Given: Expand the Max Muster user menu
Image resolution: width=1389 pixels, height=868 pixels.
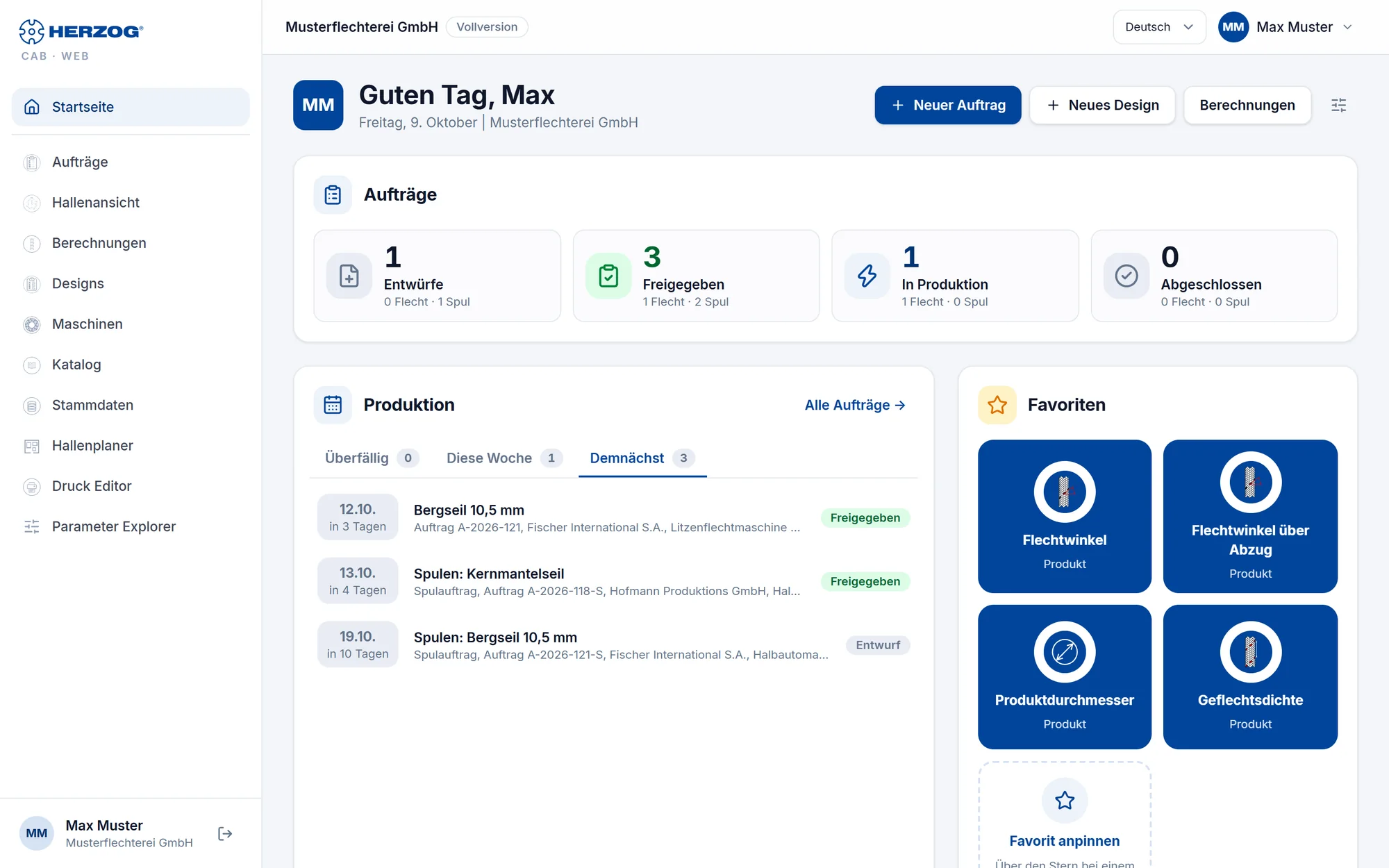Looking at the screenshot, I should coord(1286,27).
